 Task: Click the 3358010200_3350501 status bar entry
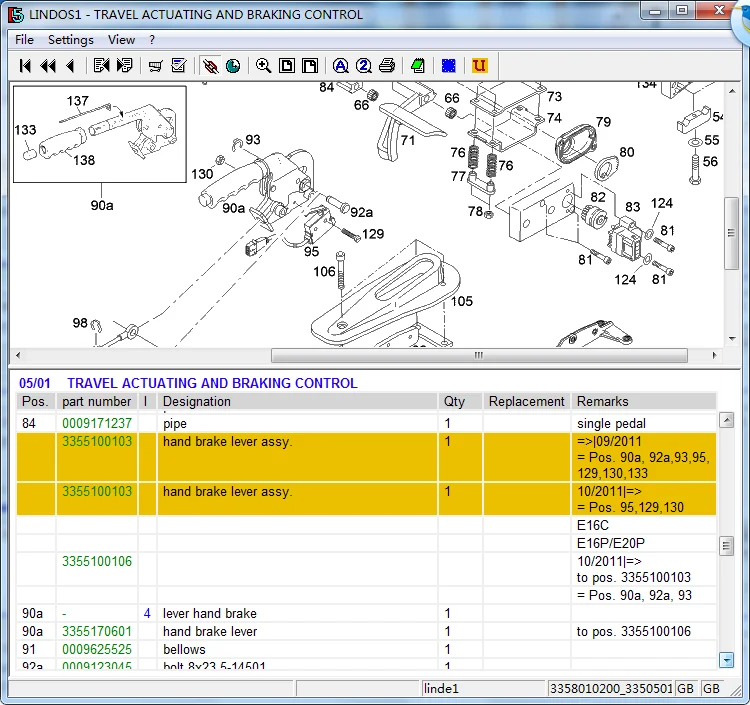point(611,689)
